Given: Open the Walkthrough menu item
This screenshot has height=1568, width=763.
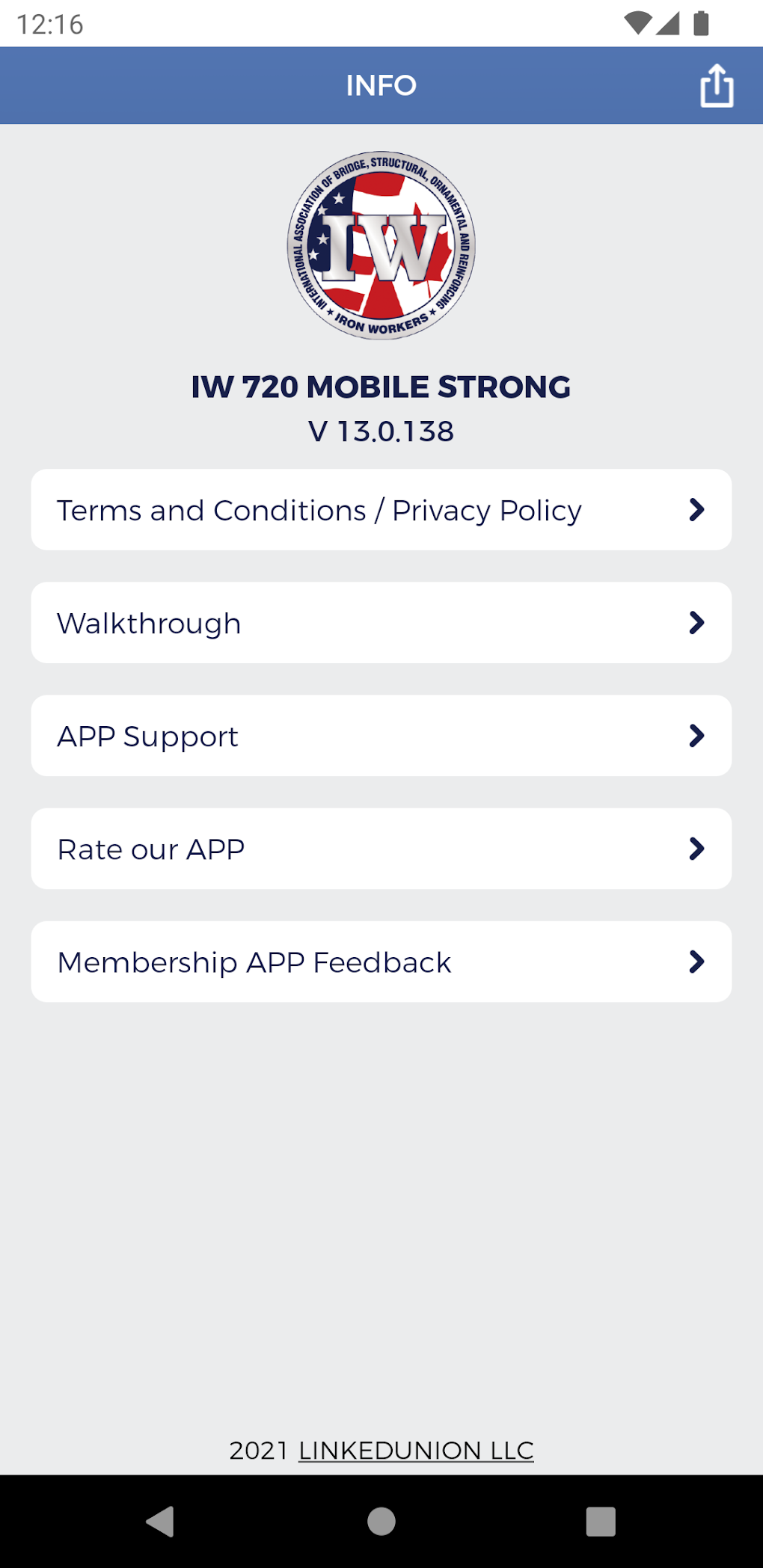Looking at the screenshot, I should [x=150, y=624].
